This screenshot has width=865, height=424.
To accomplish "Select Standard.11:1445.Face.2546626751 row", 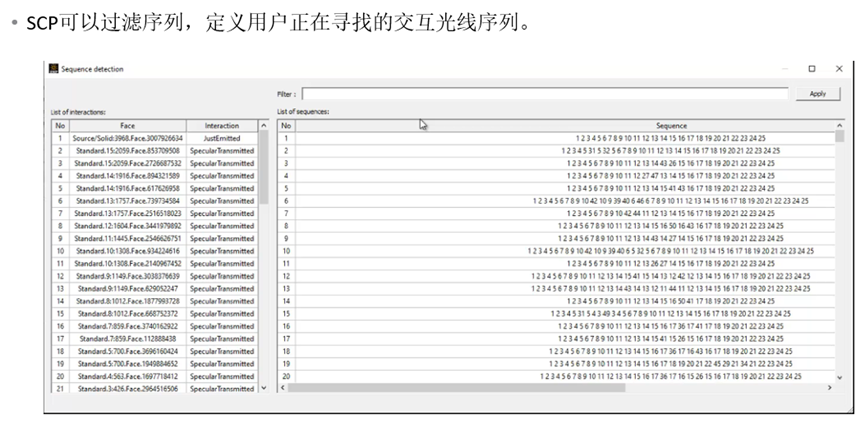I will [154, 239].
